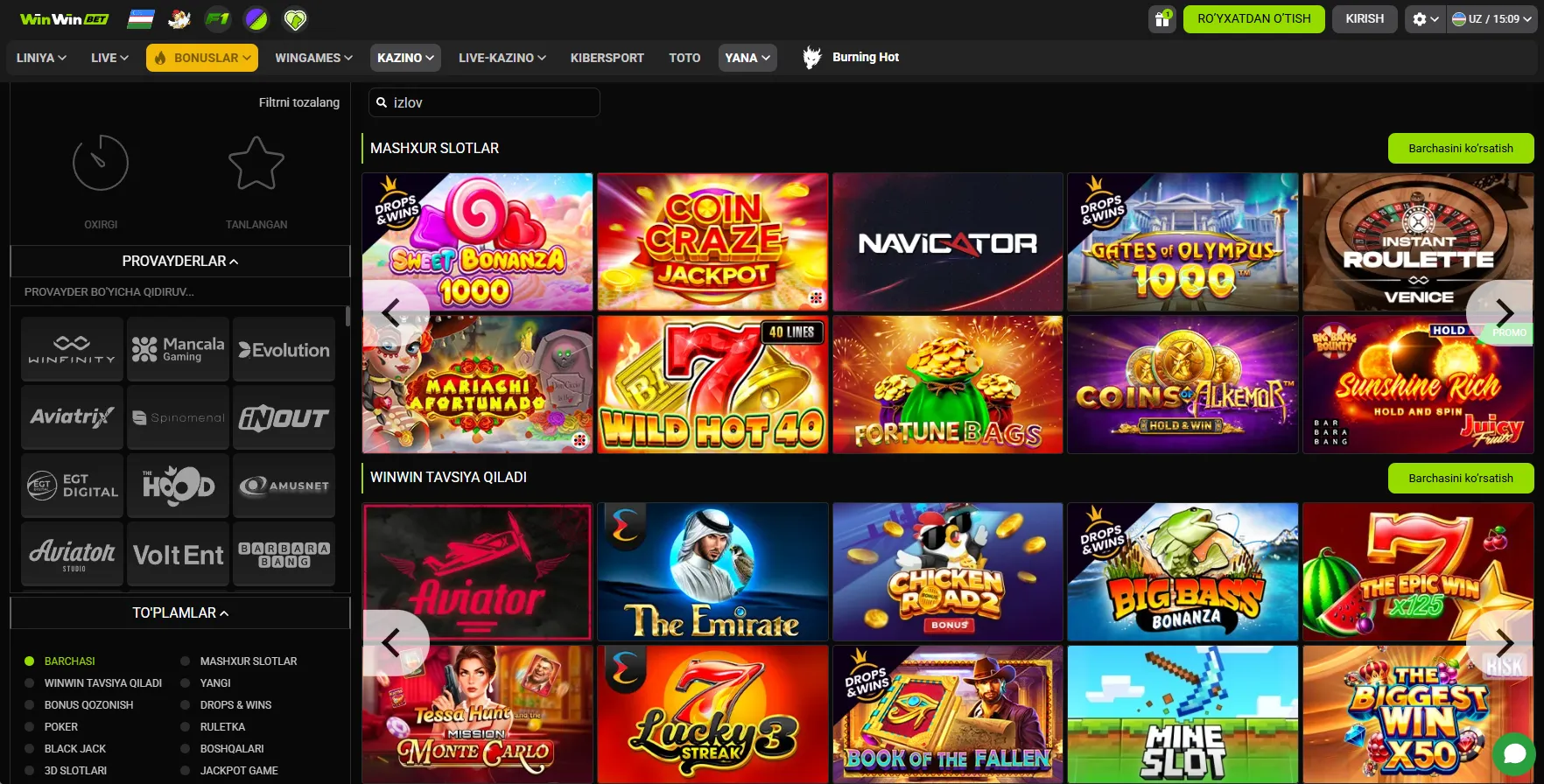Go to KIBERSPORT tab
Image resolution: width=1544 pixels, height=784 pixels.
coord(607,58)
